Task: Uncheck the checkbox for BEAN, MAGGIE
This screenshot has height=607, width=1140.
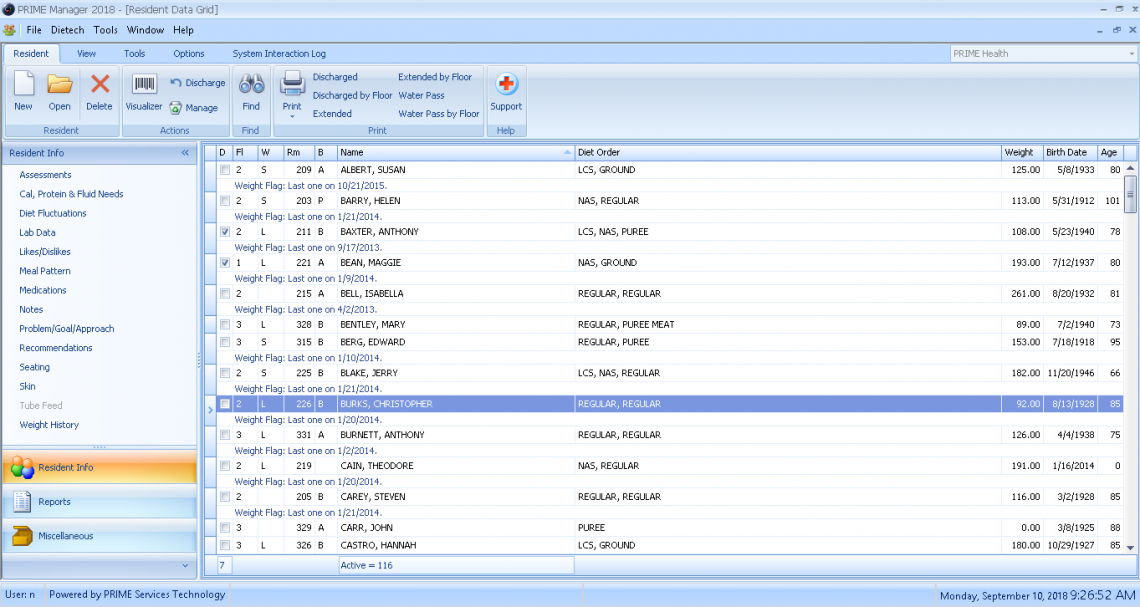Action: tap(225, 262)
